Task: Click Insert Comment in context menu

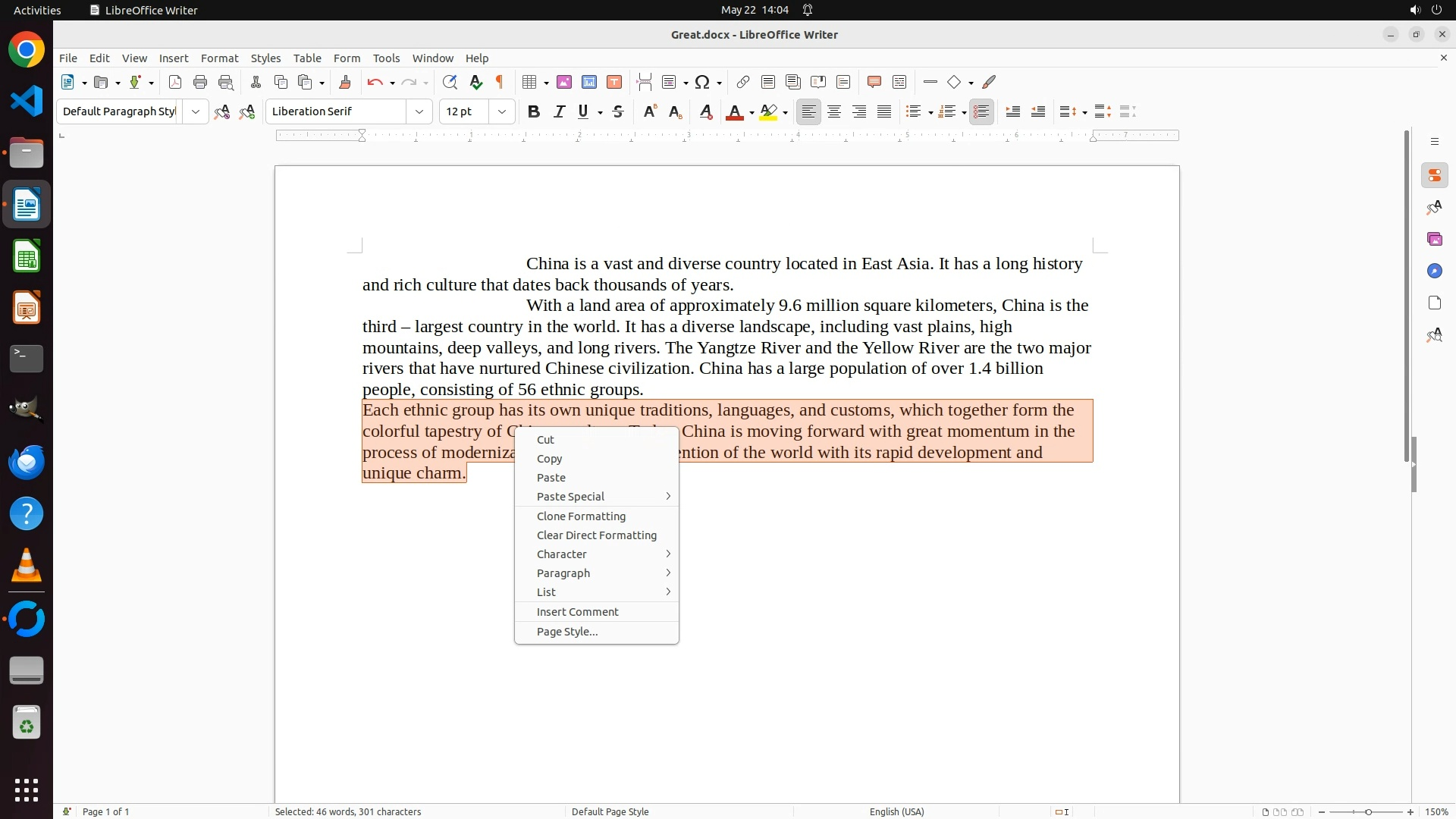Action: tap(577, 611)
